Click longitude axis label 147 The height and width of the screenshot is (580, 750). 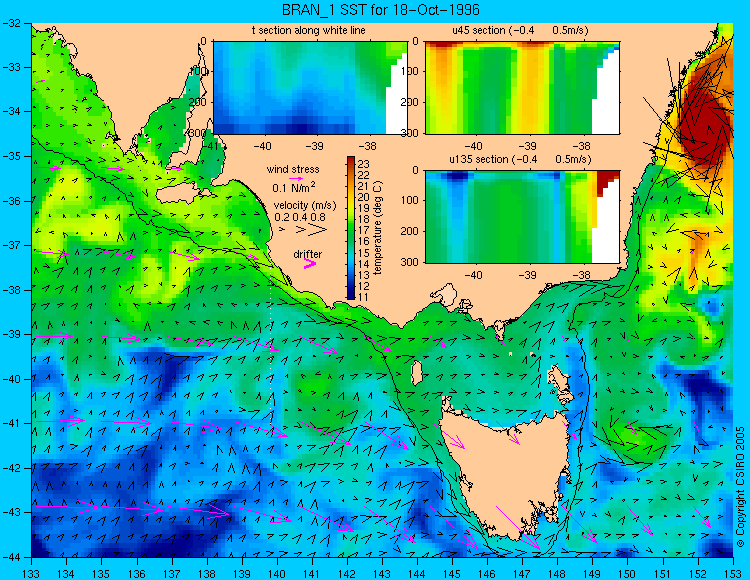pos(522,574)
